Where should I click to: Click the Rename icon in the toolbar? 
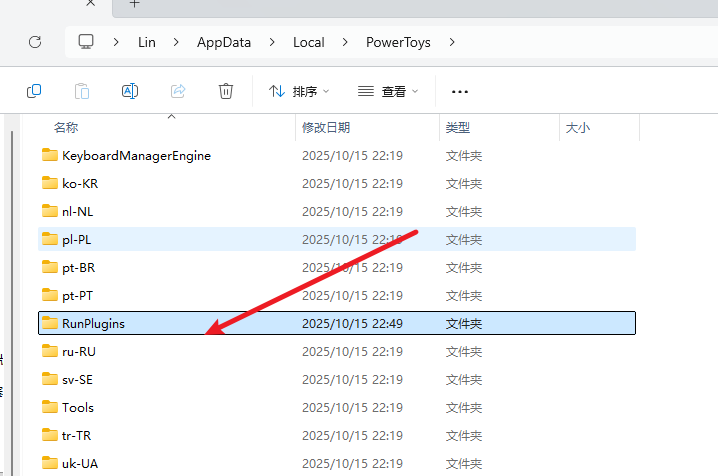(130, 91)
